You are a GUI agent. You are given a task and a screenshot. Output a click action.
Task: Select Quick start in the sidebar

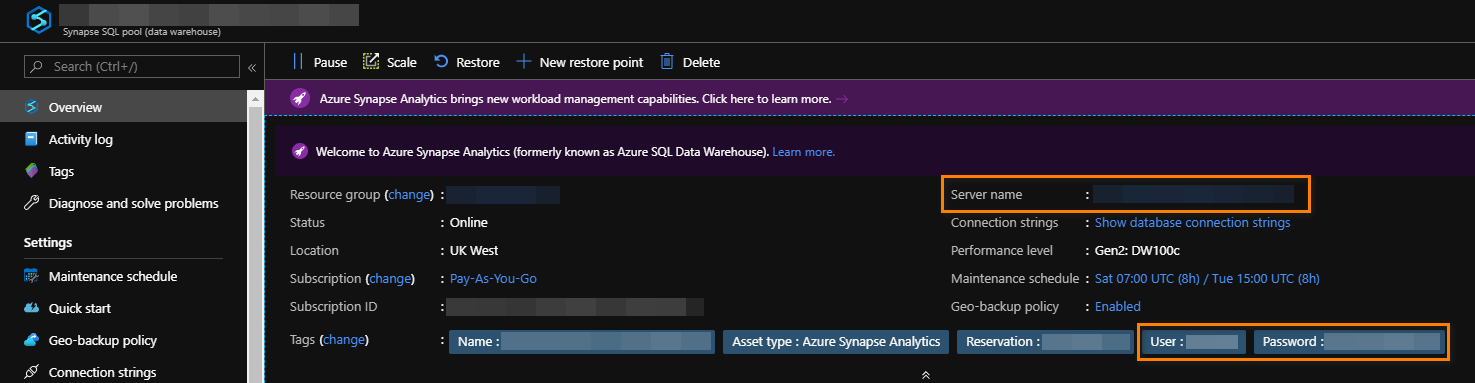[x=124, y=308]
